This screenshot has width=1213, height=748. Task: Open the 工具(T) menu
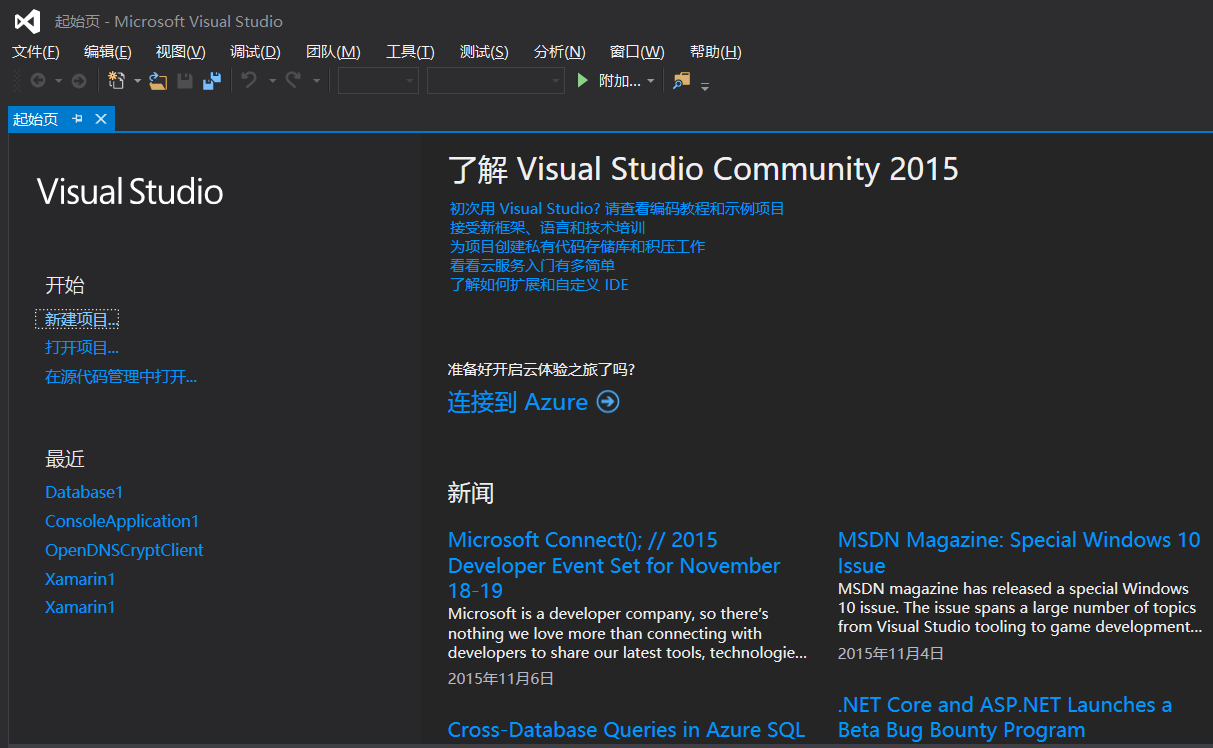pyautogui.click(x=410, y=52)
